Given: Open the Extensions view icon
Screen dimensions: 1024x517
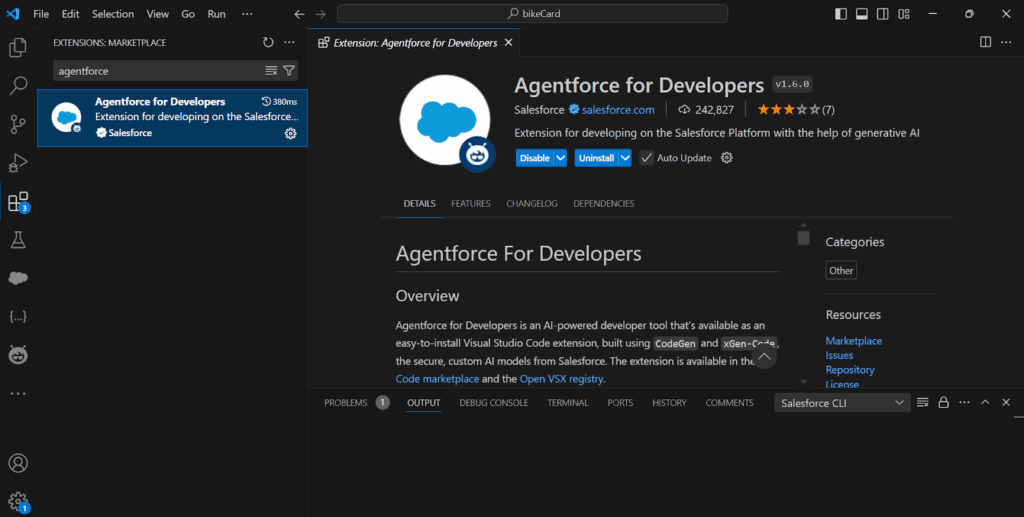Looking at the screenshot, I should [x=18, y=202].
